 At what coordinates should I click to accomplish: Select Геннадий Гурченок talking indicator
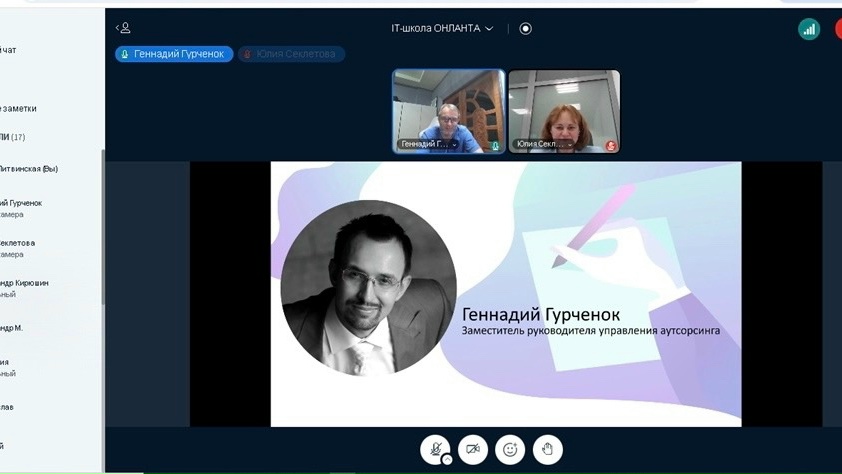point(174,54)
